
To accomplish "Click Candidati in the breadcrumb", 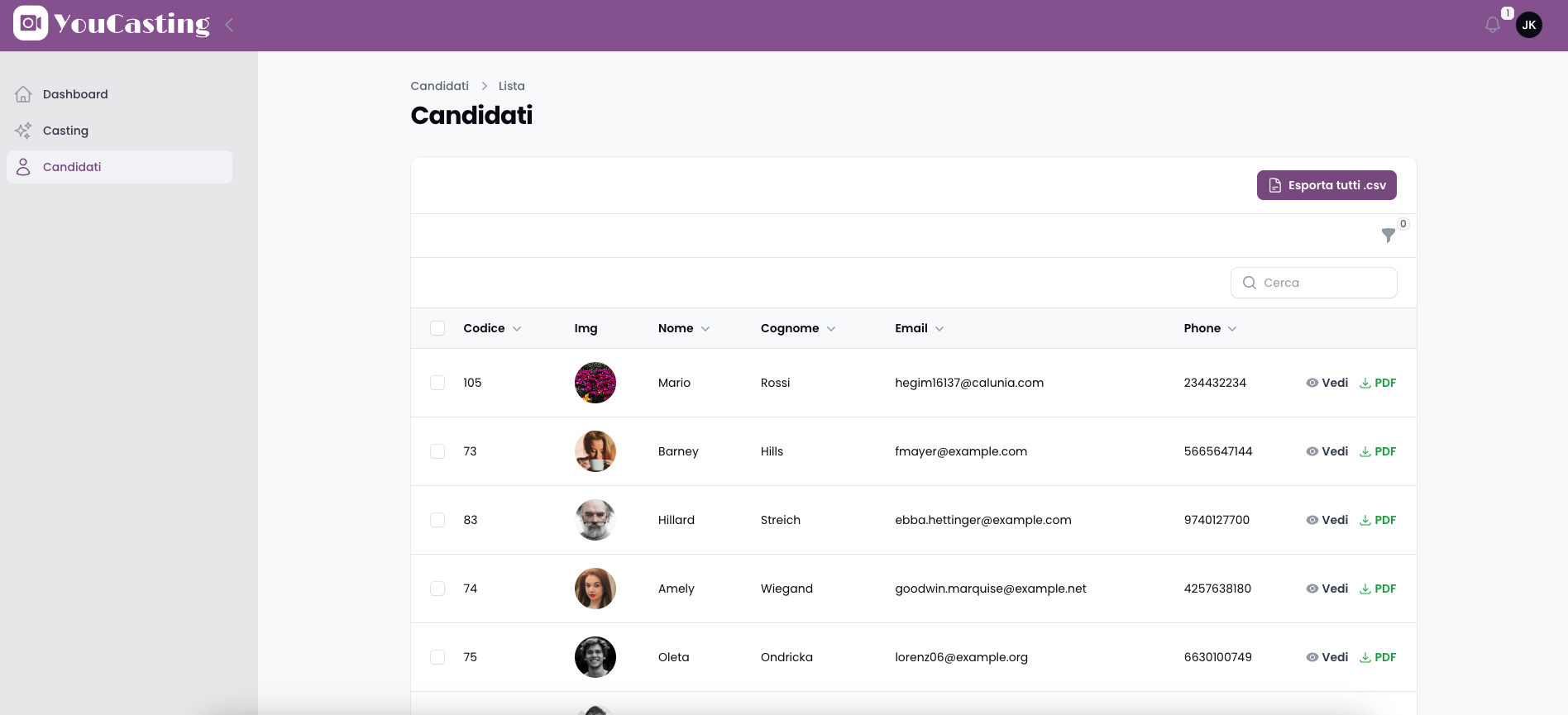I will point(439,86).
